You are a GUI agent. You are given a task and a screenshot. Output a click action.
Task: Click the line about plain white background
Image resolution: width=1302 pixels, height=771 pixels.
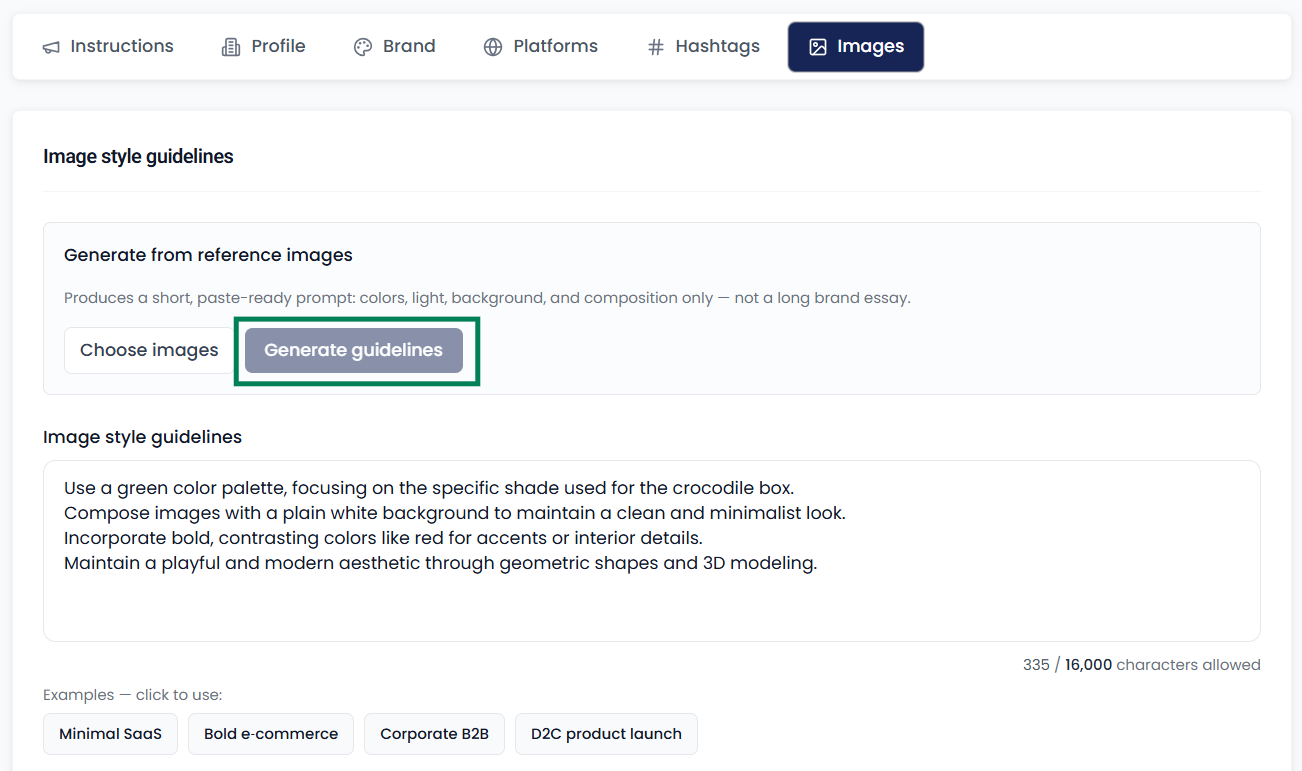coord(455,513)
